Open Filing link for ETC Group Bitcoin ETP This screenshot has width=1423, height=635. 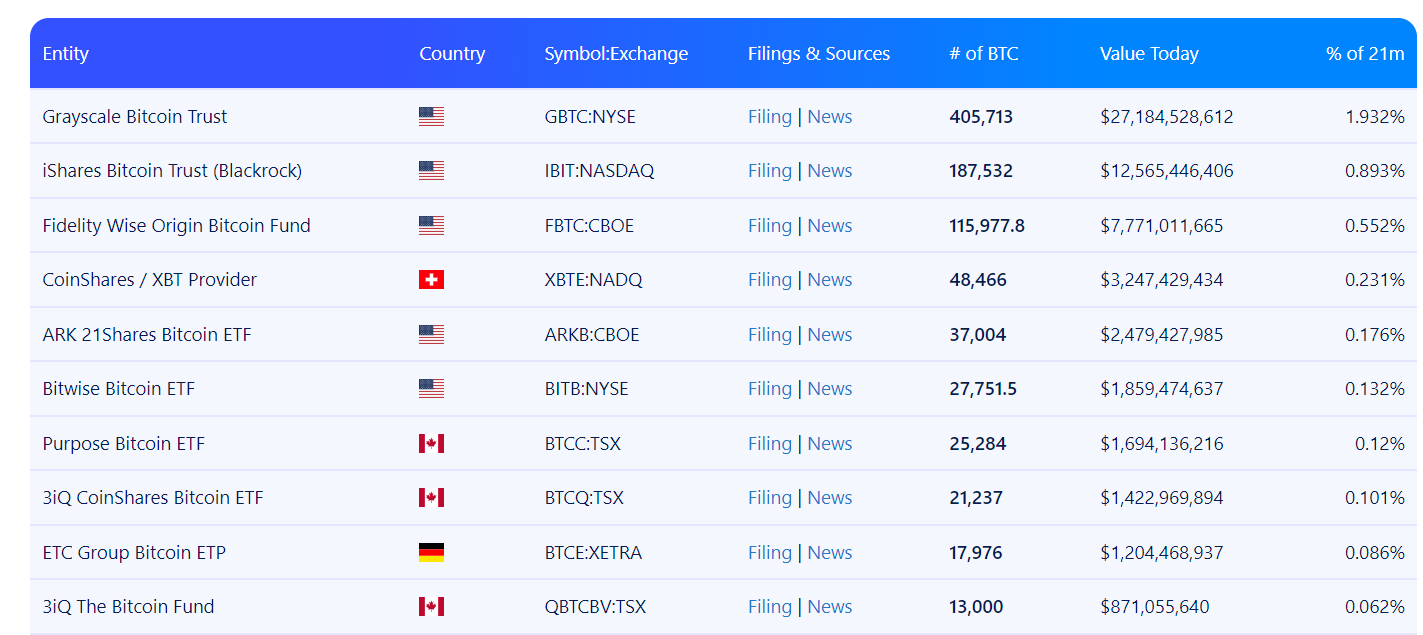pos(770,553)
